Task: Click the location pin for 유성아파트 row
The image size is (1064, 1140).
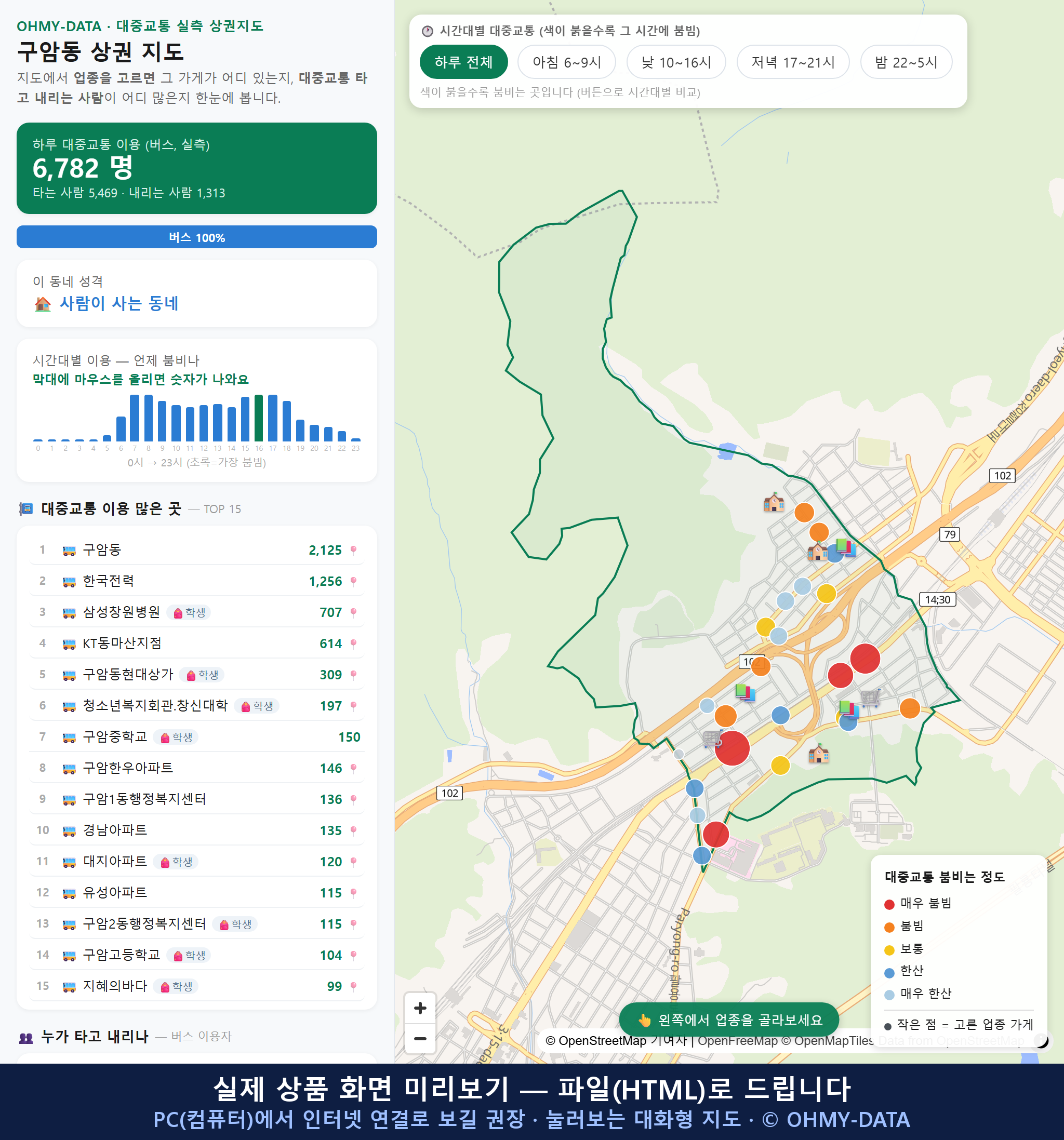Action: tap(353, 893)
